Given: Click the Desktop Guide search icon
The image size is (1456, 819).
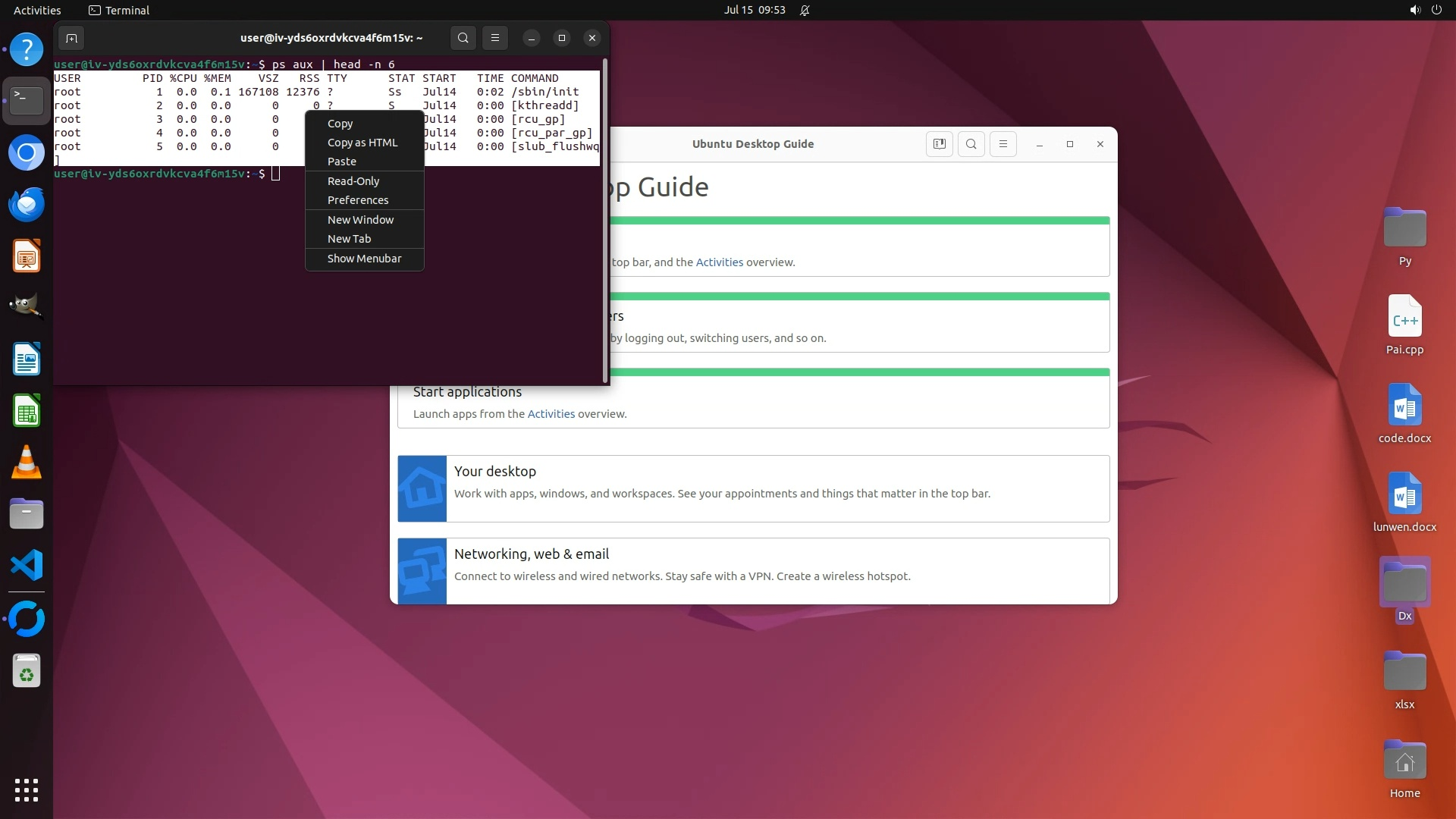Looking at the screenshot, I should pos(971,144).
